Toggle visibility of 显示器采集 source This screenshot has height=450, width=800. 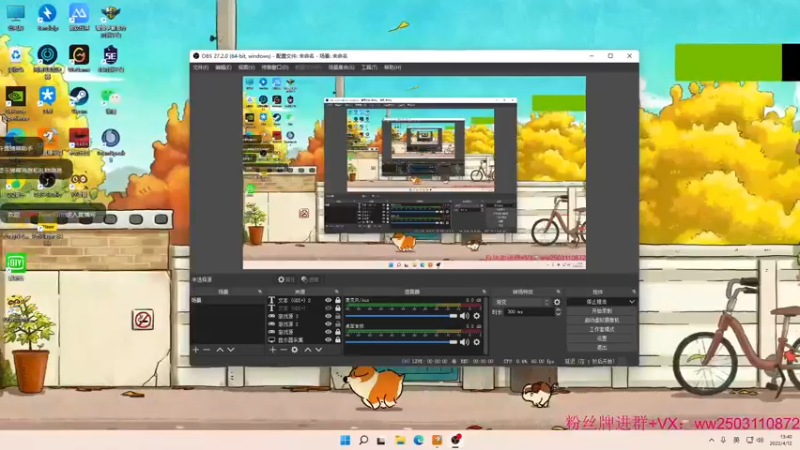click(329, 340)
